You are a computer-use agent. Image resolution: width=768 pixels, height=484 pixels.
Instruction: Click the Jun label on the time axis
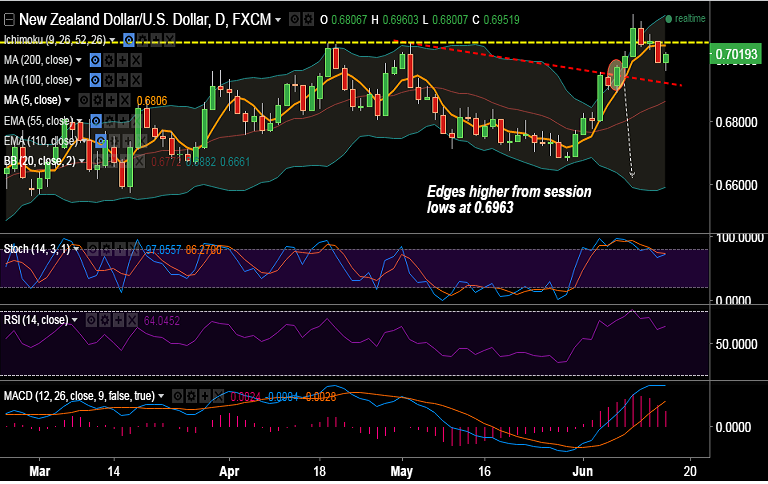(583, 471)
